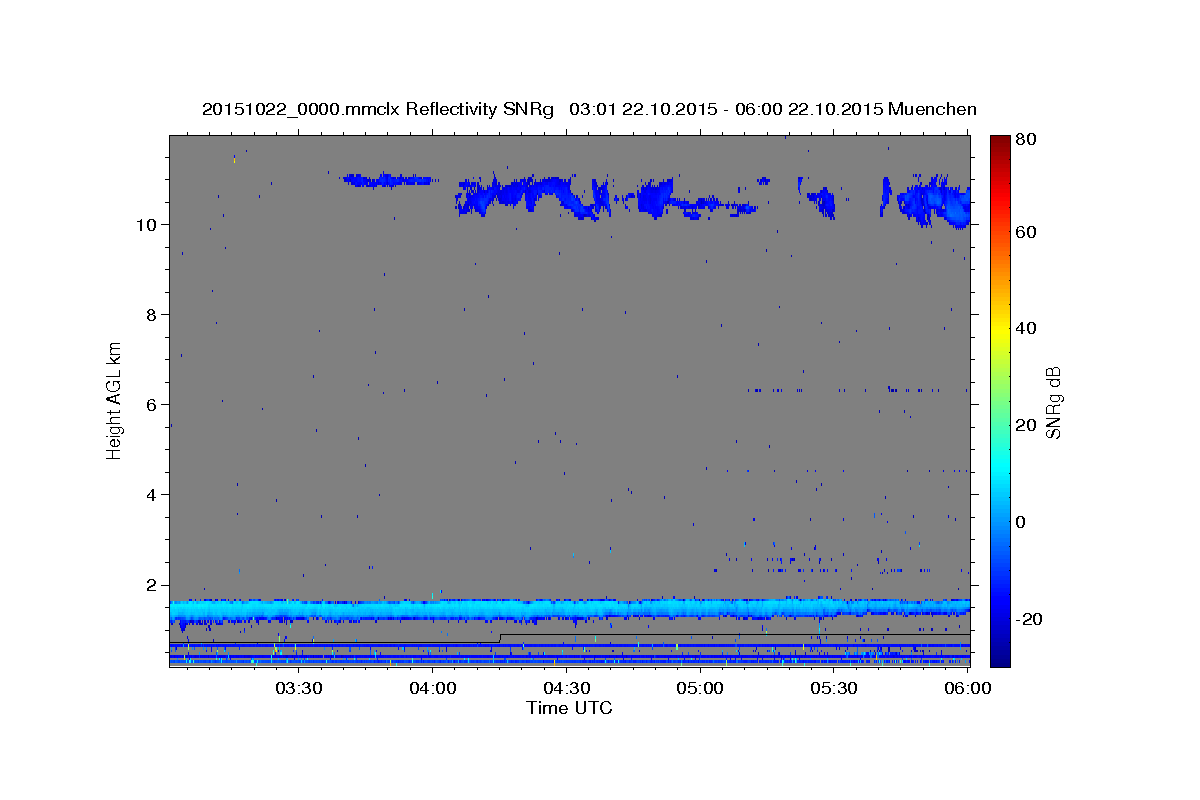Click the 03:30 time tick label
Image resolution: width=1200 pixels, height=800 pixels.
coord(299,688)
